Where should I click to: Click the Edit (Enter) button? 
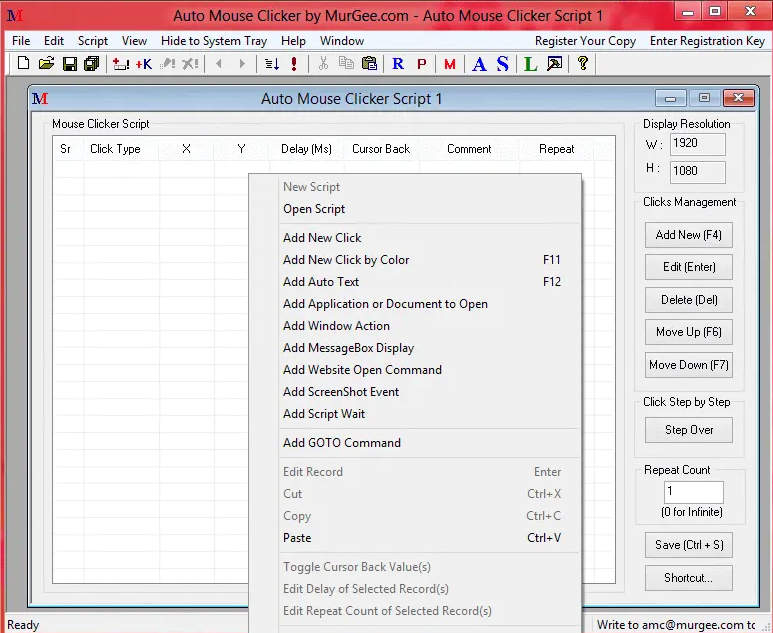pyautogui.click(x=689, y=267)
